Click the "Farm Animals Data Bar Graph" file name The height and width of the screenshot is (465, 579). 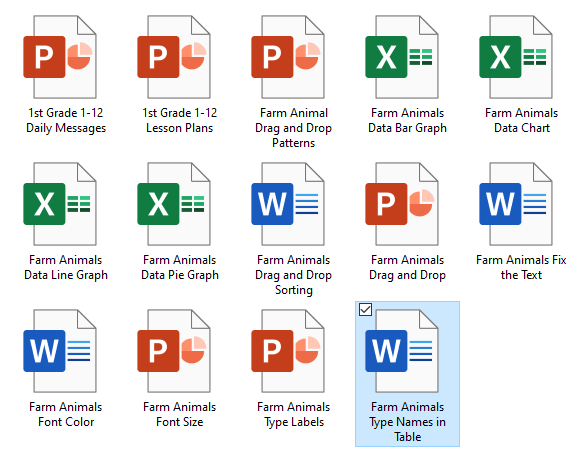click(407, 120)
